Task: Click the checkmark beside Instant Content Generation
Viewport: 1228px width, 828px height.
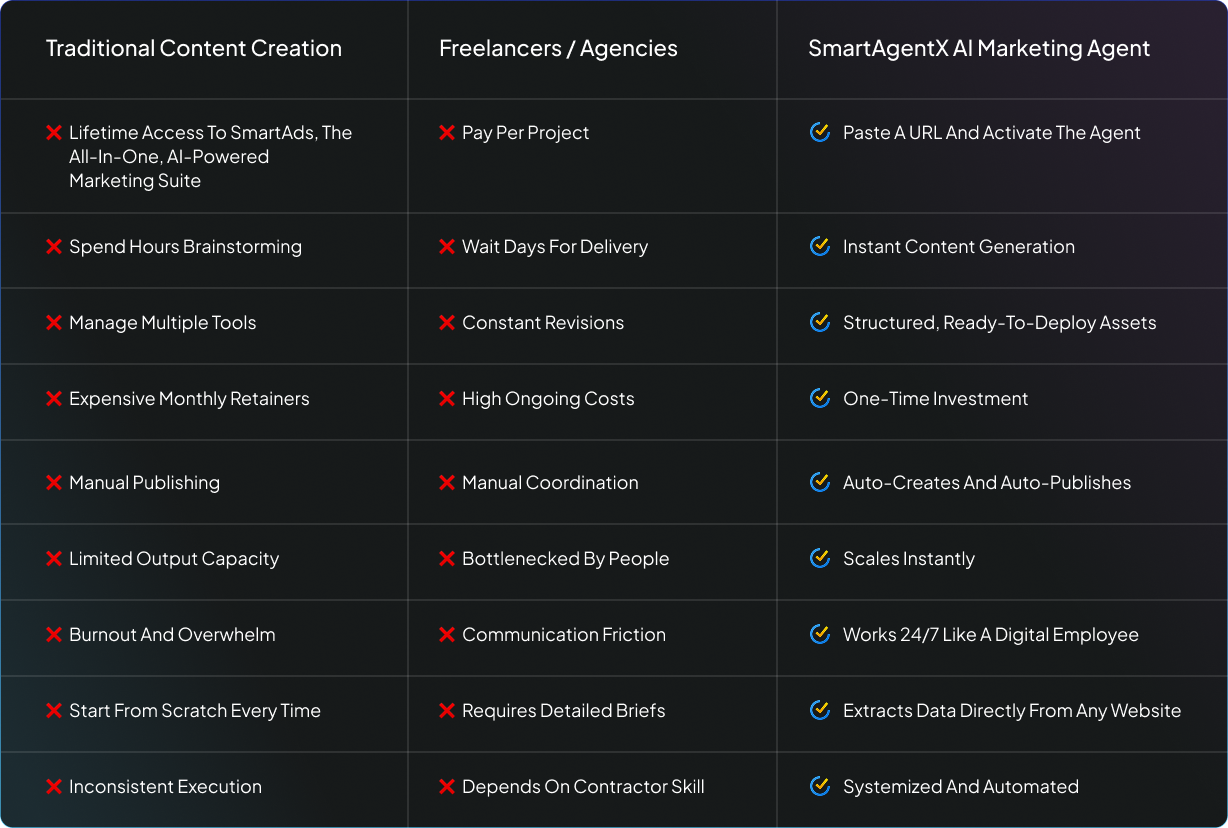Action: point(820,246)
